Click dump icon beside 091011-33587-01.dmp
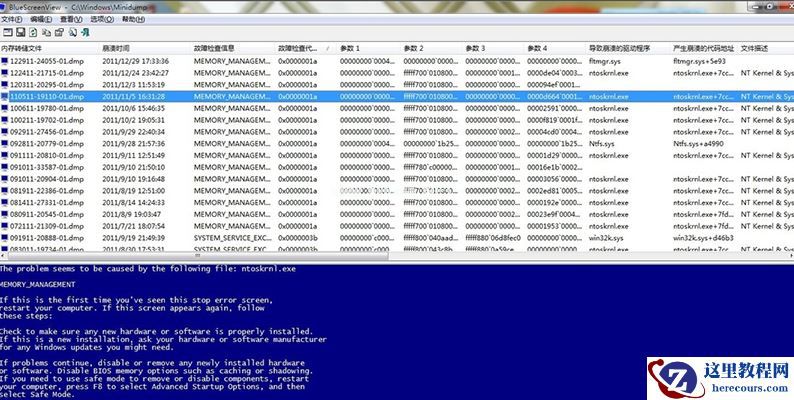This screenshot has width=794, height=400. [x=5, y=167]
